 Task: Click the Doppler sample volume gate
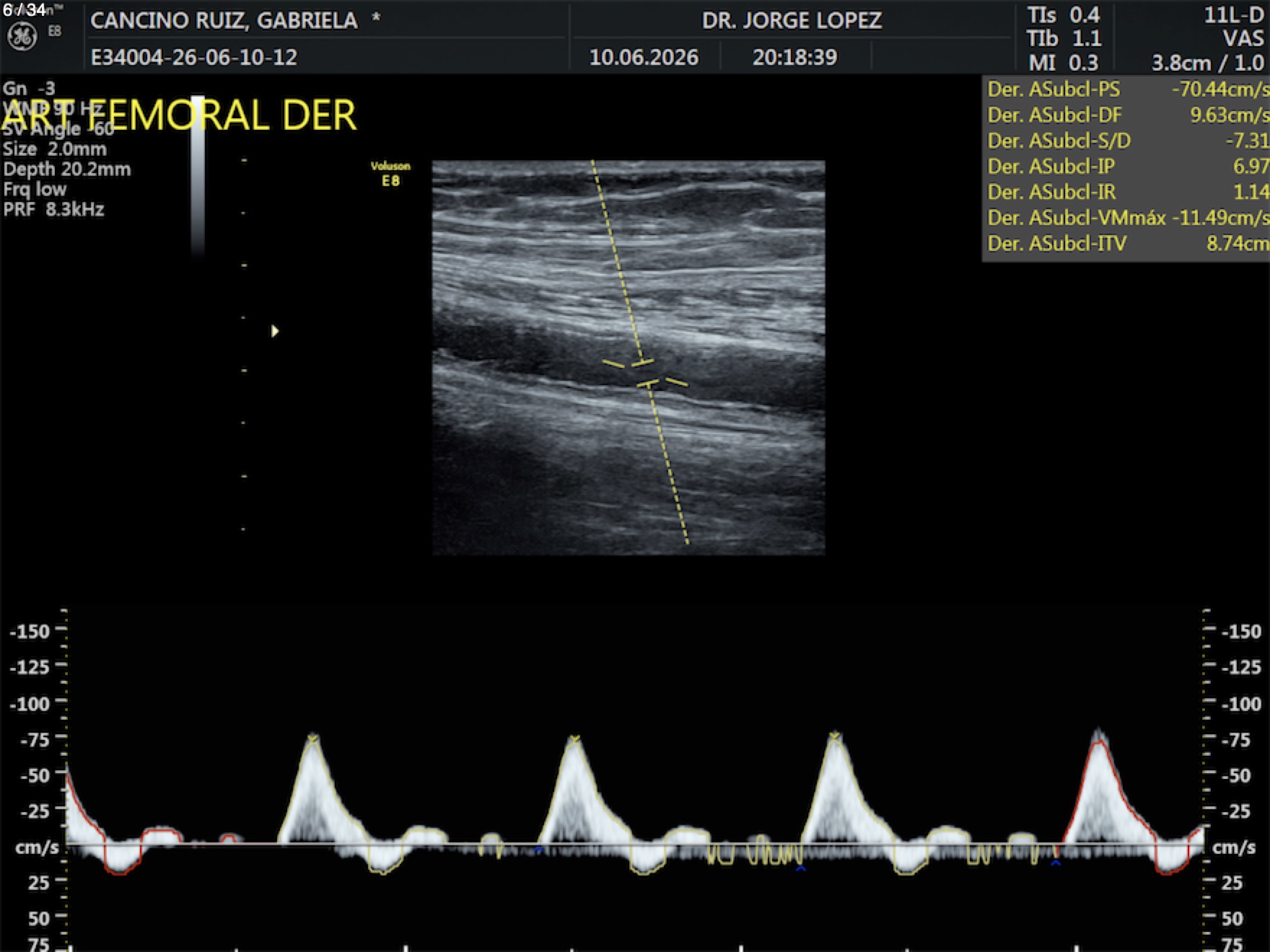click(645, 372)
